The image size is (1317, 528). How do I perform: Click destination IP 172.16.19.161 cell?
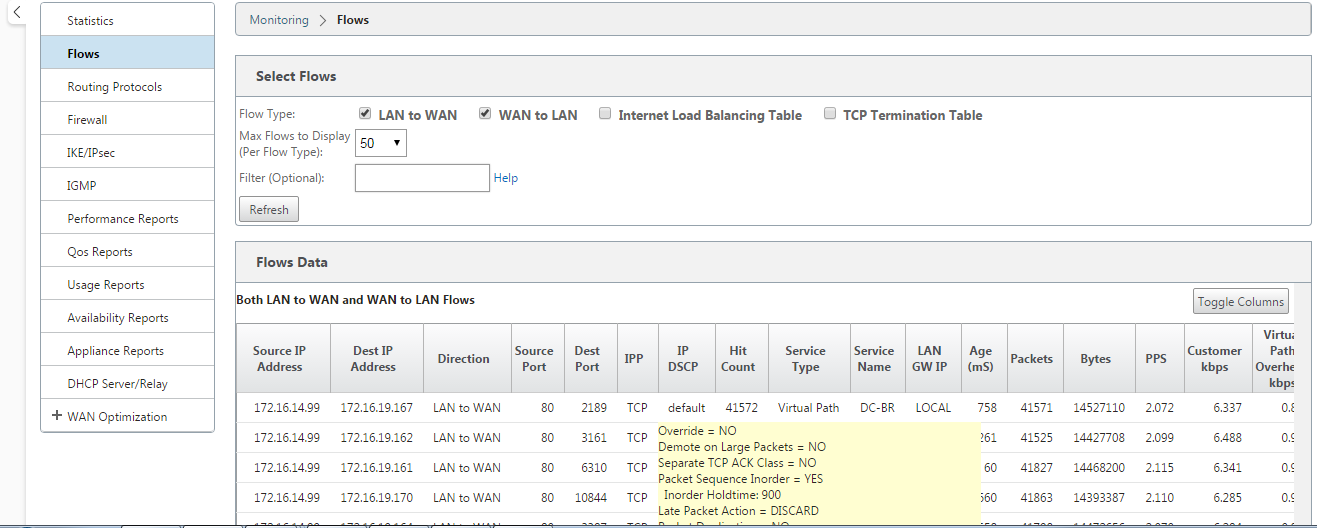click(376, 467)
